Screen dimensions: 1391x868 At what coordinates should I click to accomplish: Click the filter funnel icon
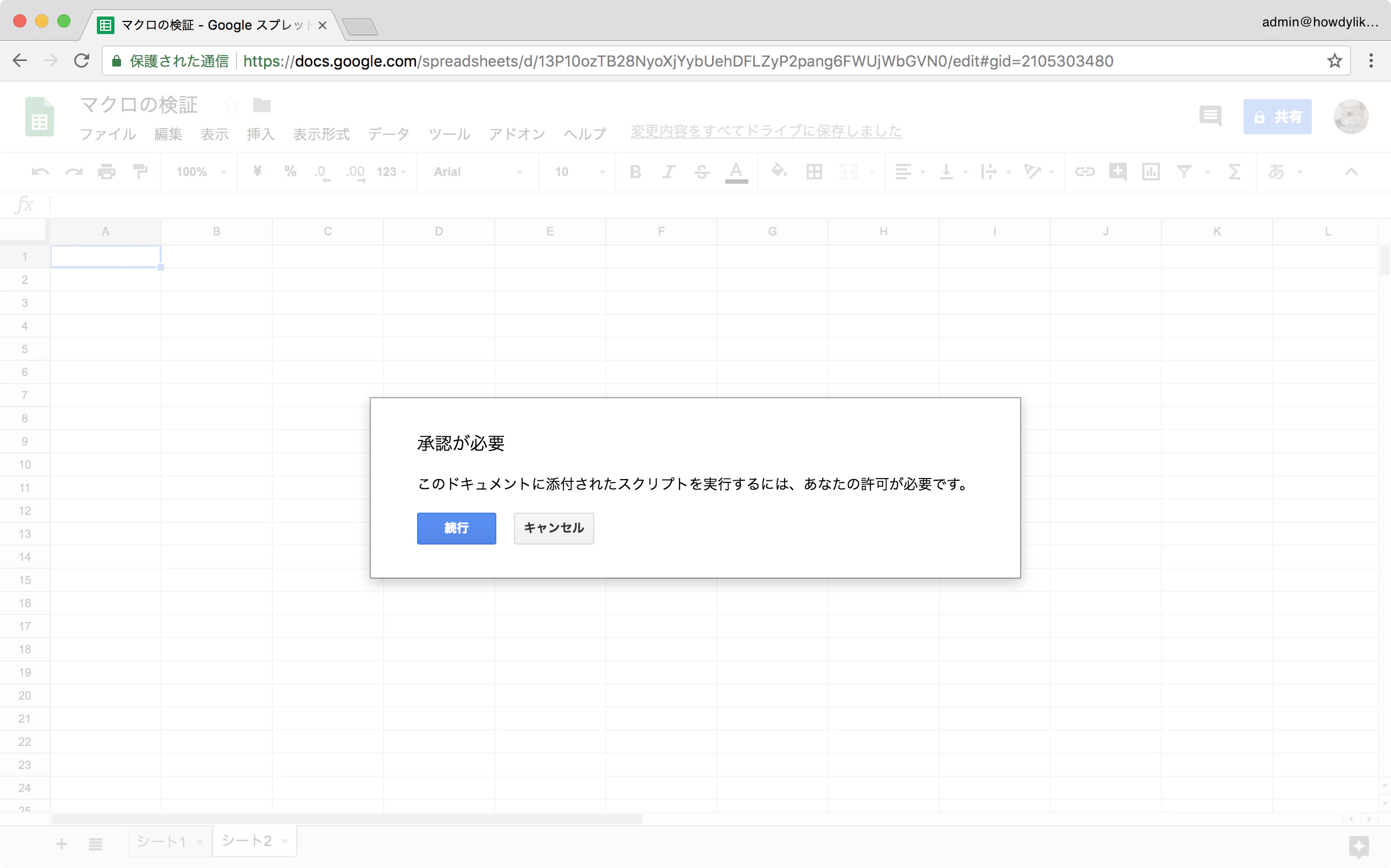(x=1184, y=172)
